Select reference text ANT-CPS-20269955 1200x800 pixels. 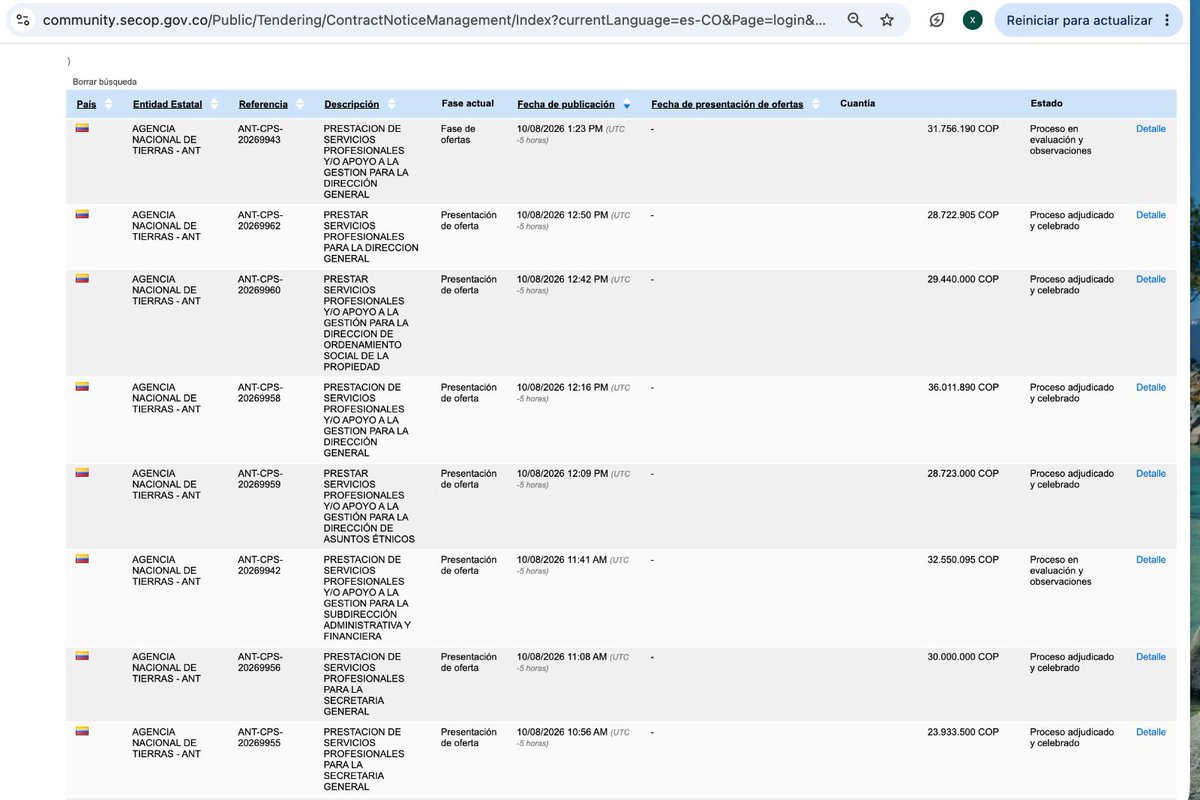[x=260, y=737]
